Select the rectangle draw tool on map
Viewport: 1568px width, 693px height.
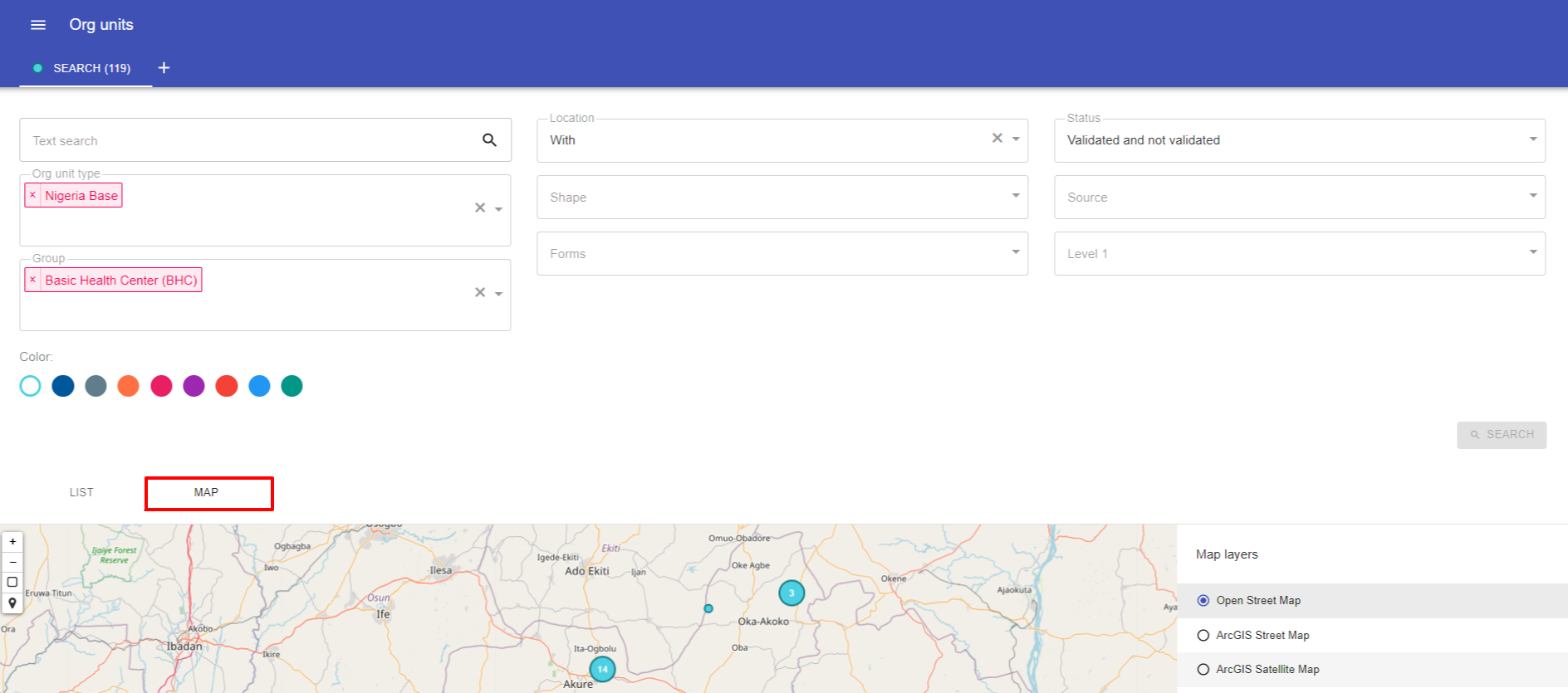click(12, 582)
